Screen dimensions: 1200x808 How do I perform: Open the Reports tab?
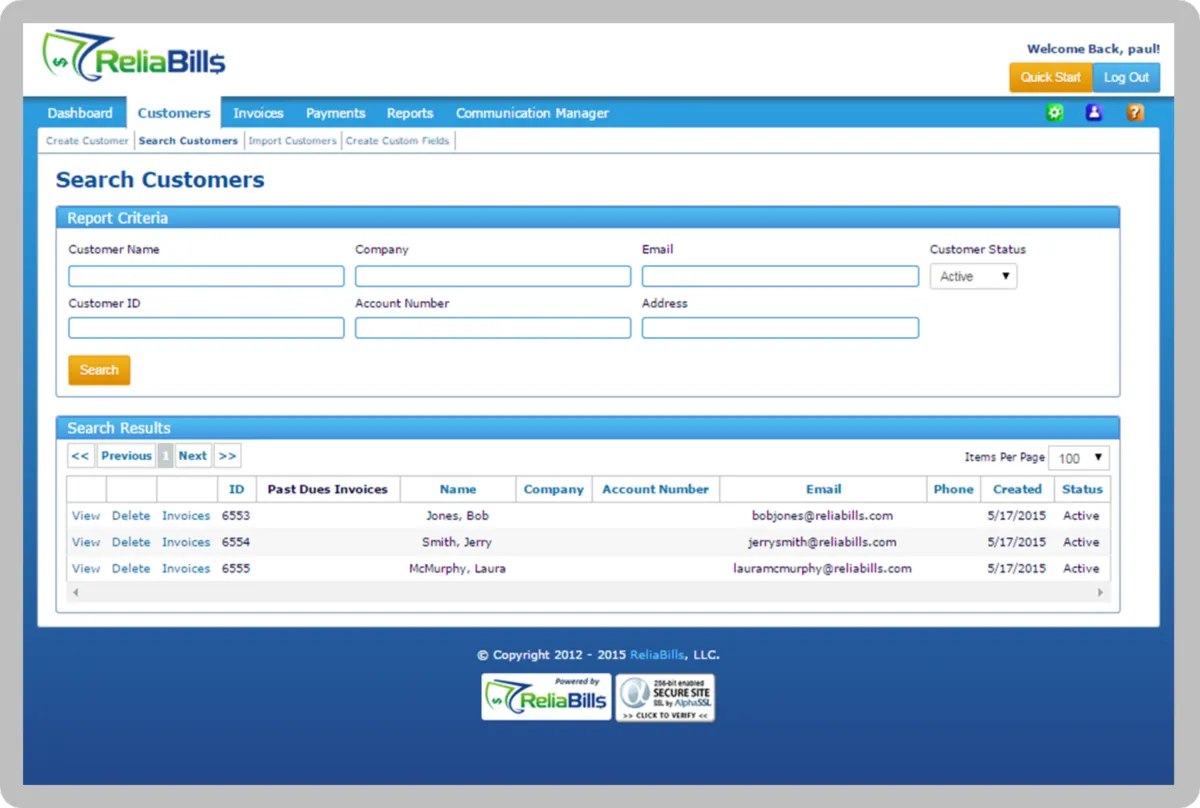410,113
